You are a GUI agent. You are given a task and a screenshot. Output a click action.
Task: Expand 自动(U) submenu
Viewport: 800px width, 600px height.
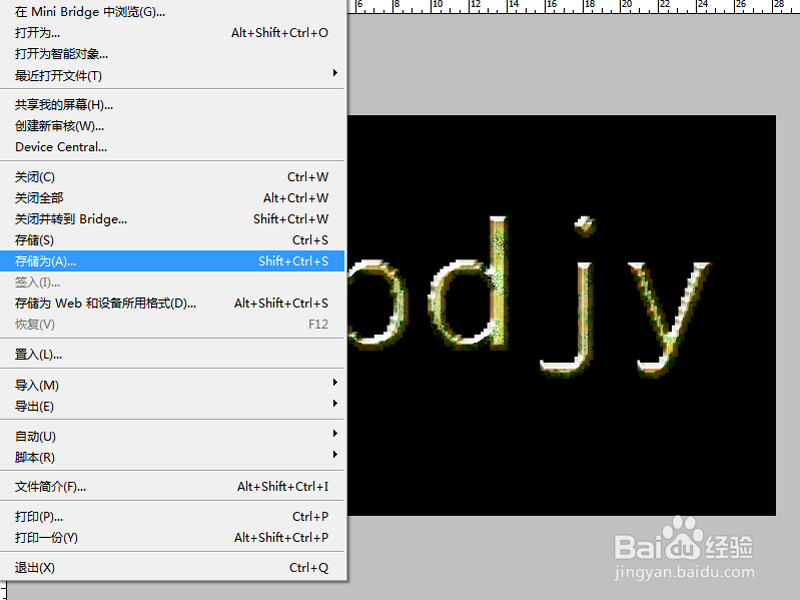(172, 436)
